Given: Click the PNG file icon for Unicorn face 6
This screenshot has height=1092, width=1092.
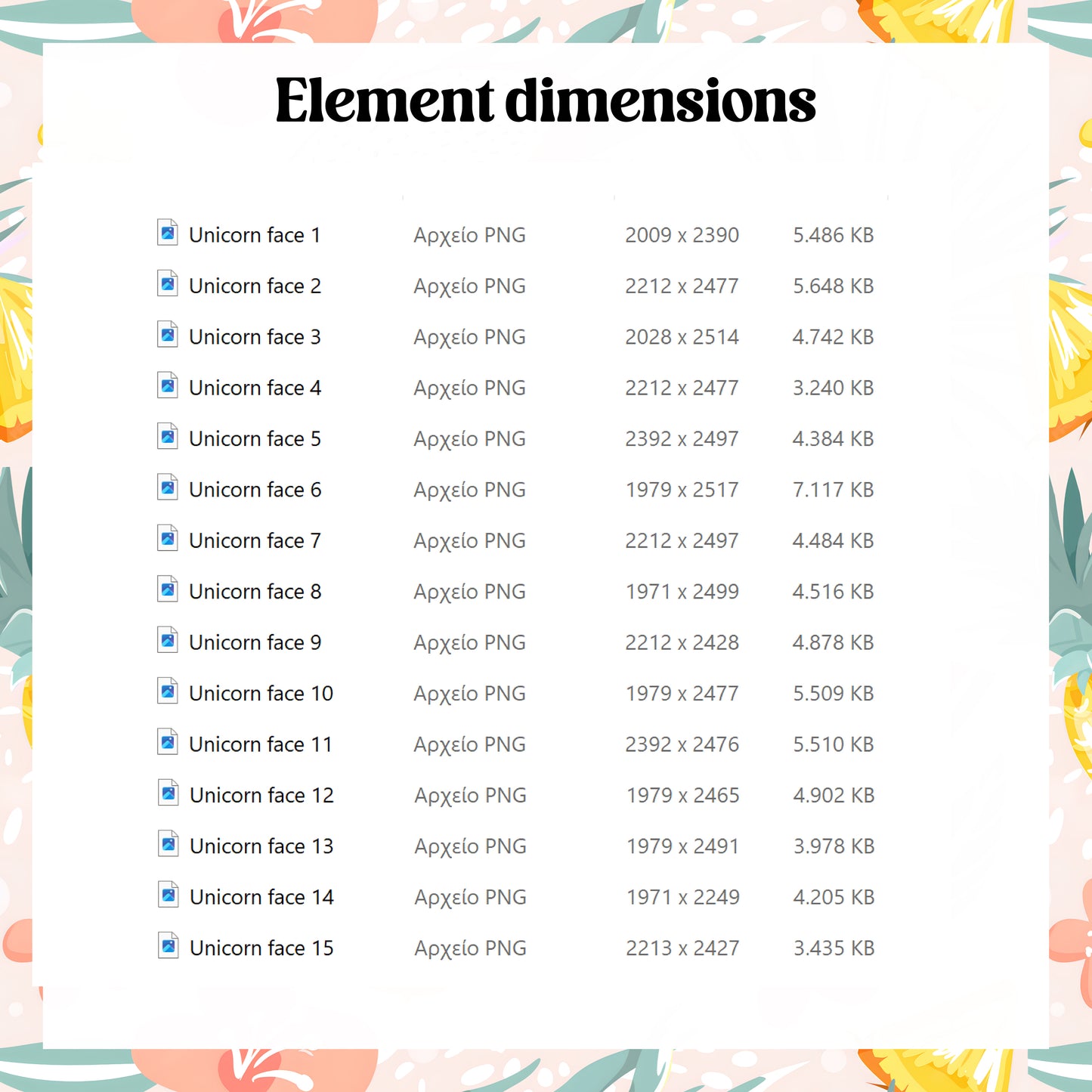Looking at the screenshot, I should [x=168, y=487].
